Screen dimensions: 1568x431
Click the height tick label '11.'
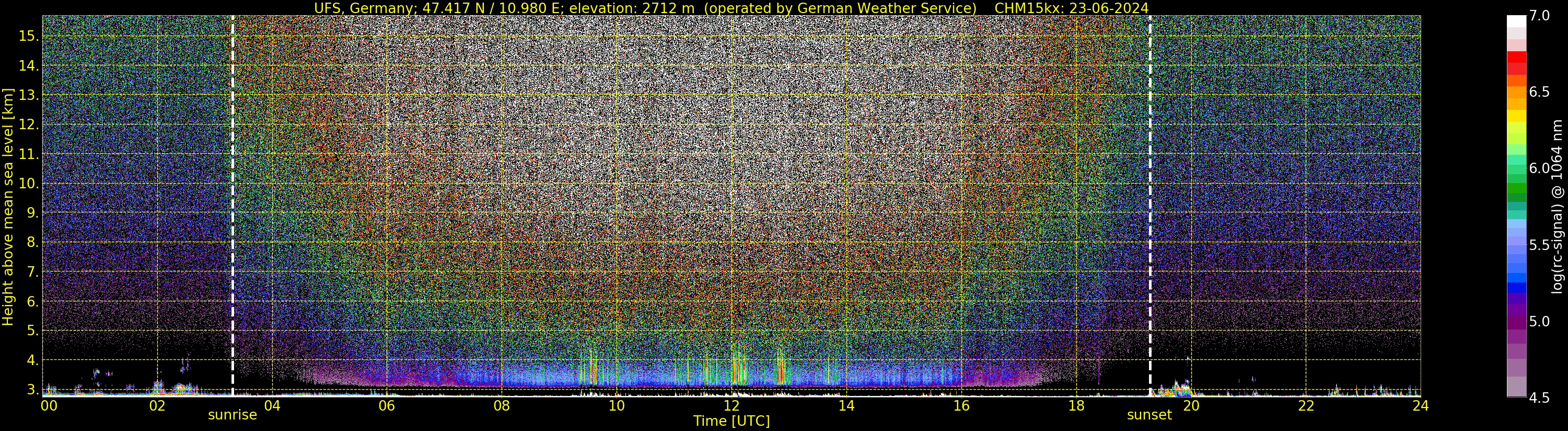coord(29,154)
